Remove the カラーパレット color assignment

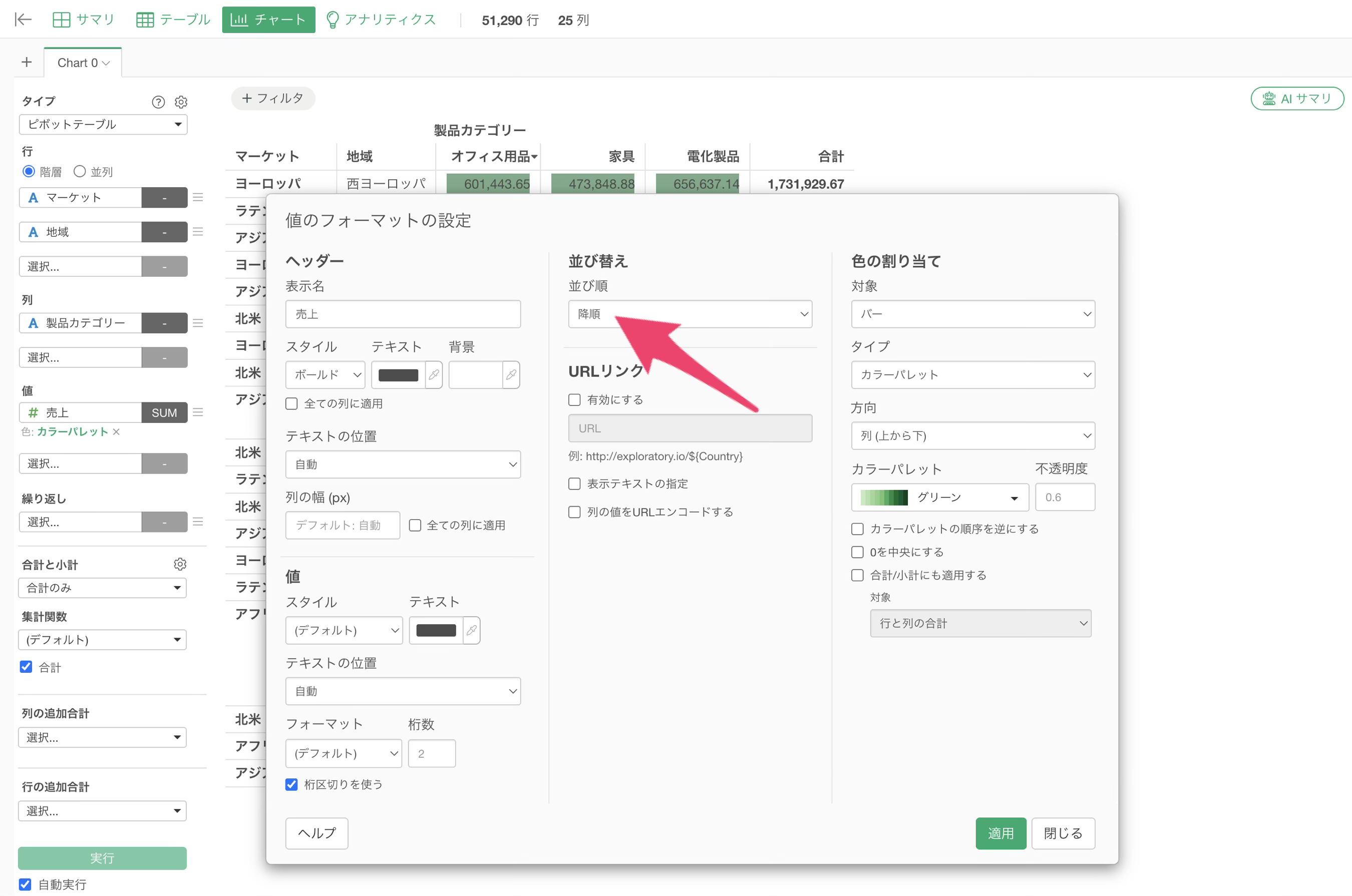pos(116,431)
